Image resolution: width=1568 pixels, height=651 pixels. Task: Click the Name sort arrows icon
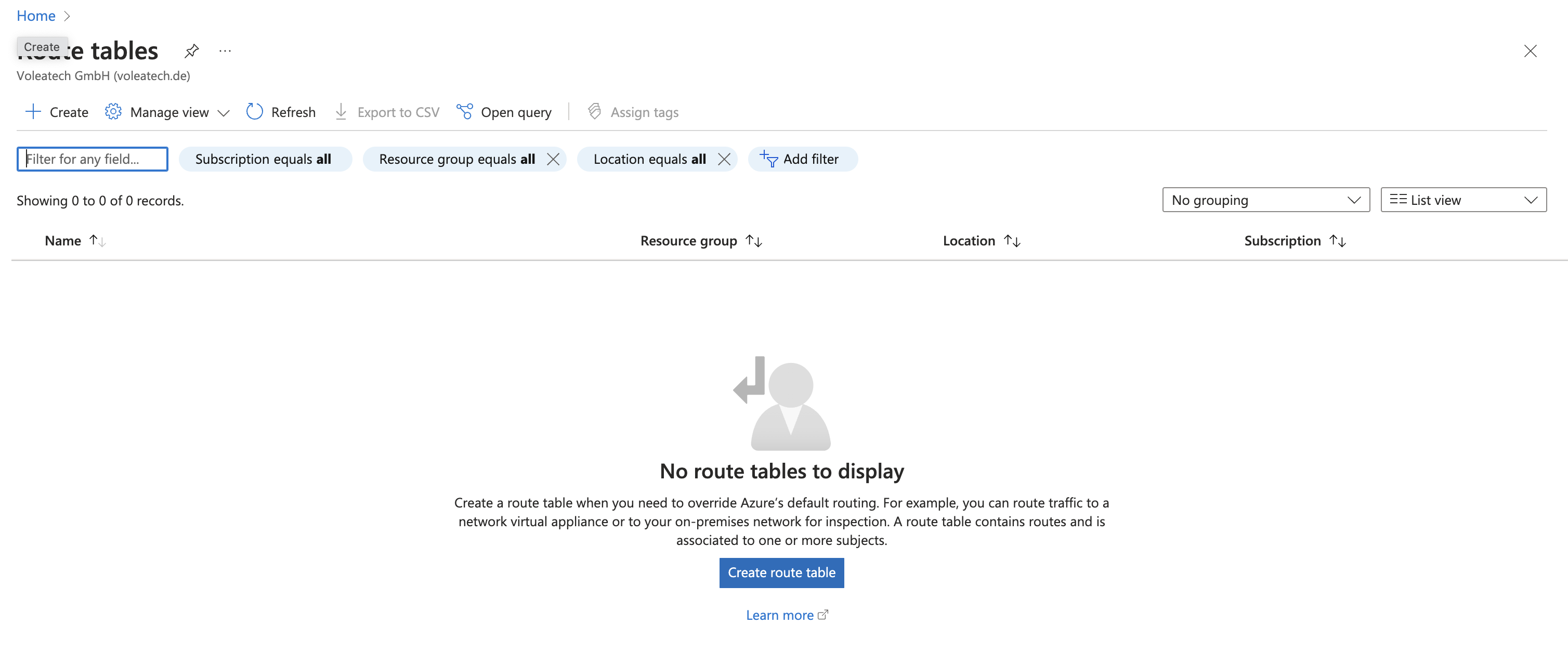(x=97, y=241)
